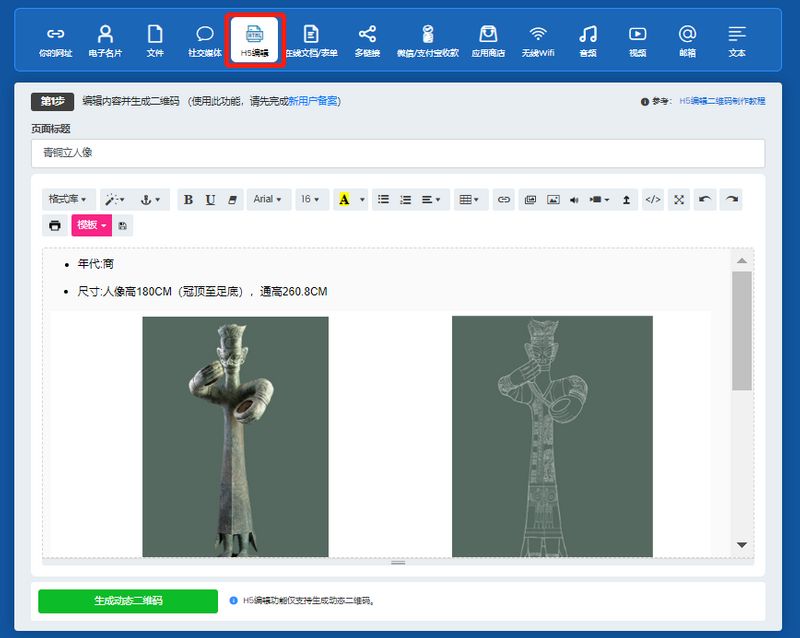
Task: Toggle unordered bullet list
Action: tap(383, 200)
